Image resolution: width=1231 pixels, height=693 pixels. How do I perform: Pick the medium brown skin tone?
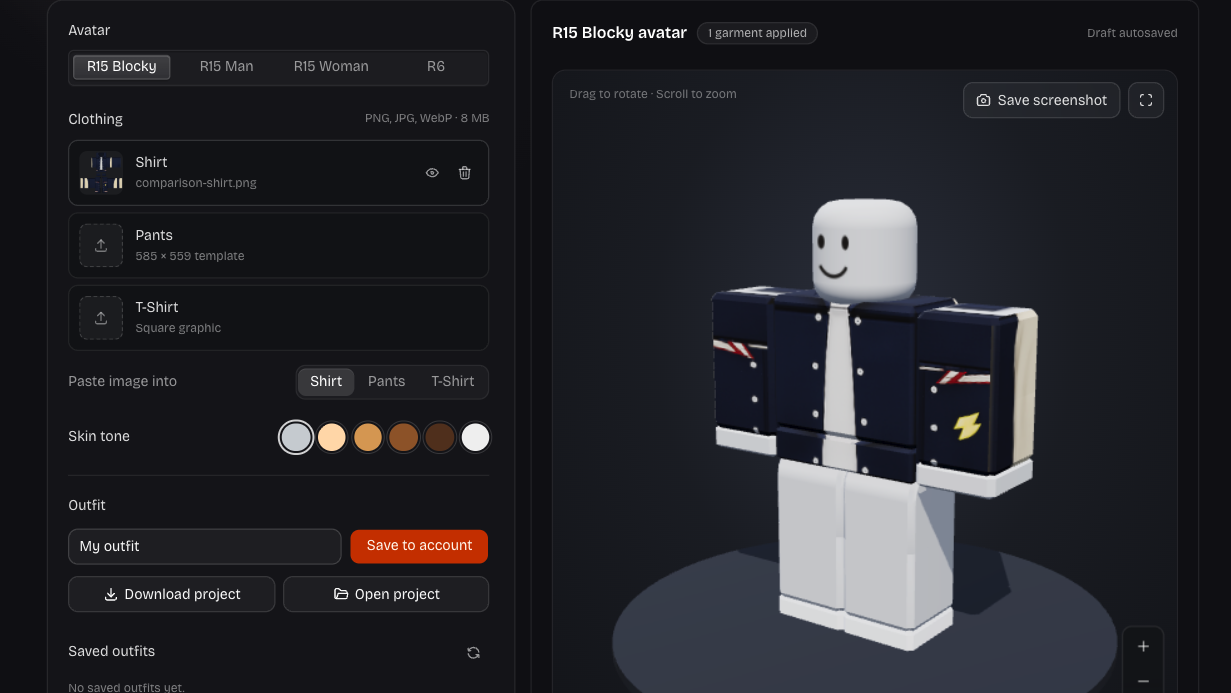[404, 437]
